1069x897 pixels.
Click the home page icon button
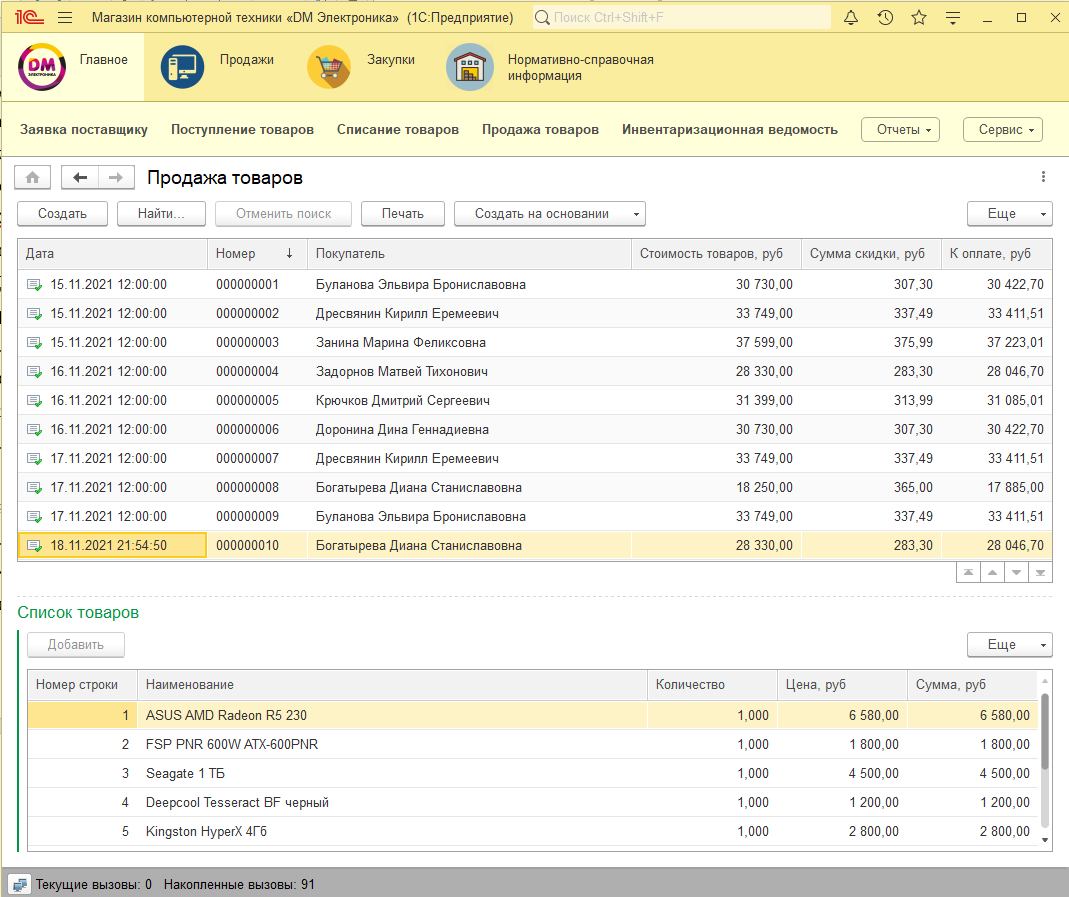[x=33, y=178]
